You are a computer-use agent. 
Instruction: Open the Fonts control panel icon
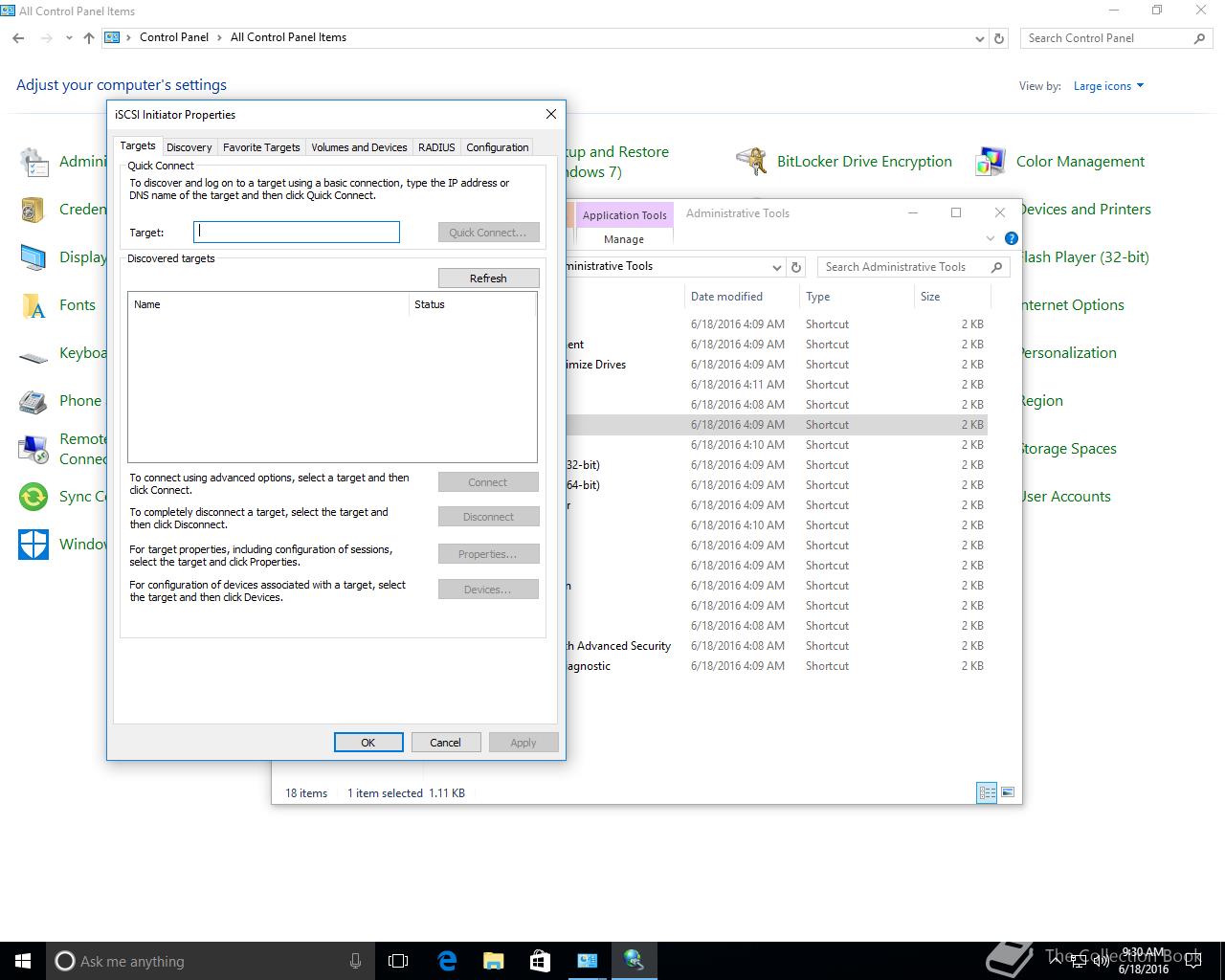(33, 305)
